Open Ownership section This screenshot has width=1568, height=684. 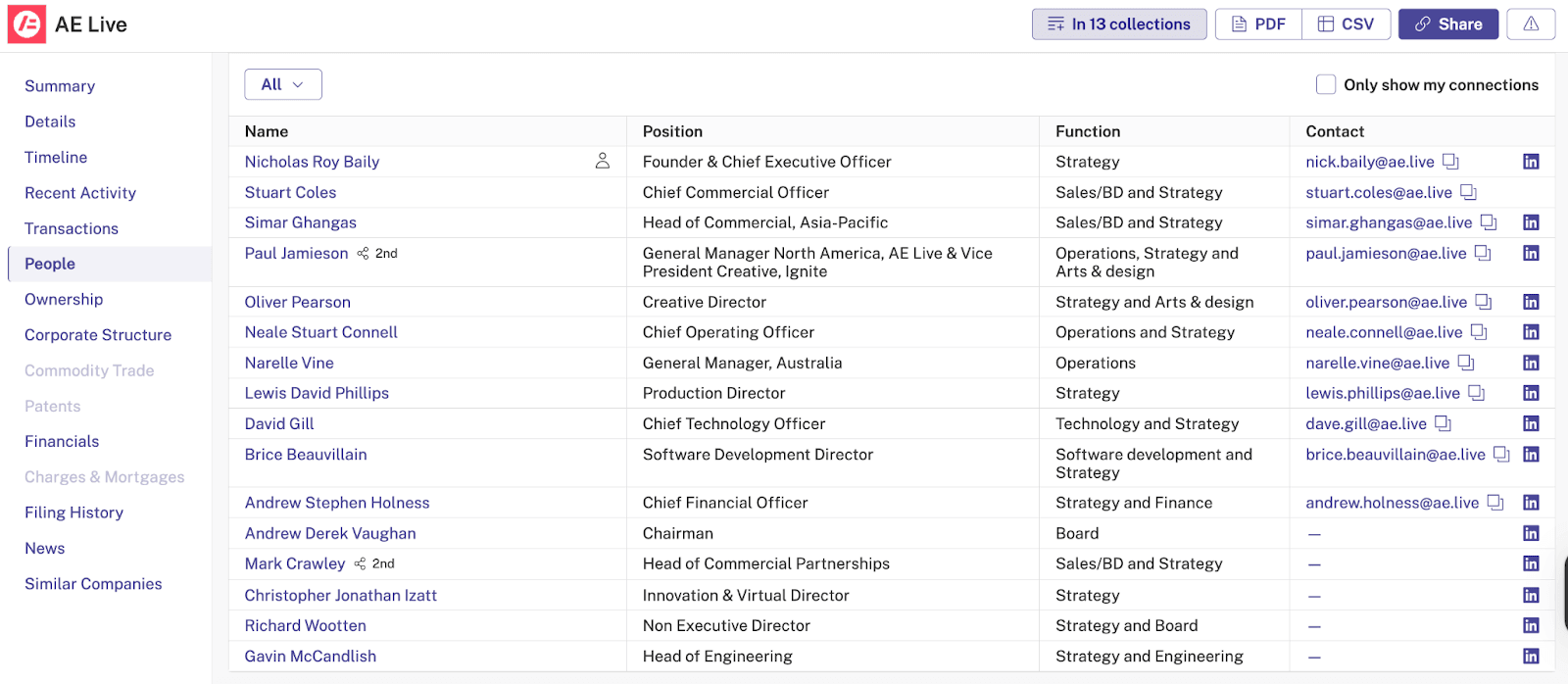[64, 299]
